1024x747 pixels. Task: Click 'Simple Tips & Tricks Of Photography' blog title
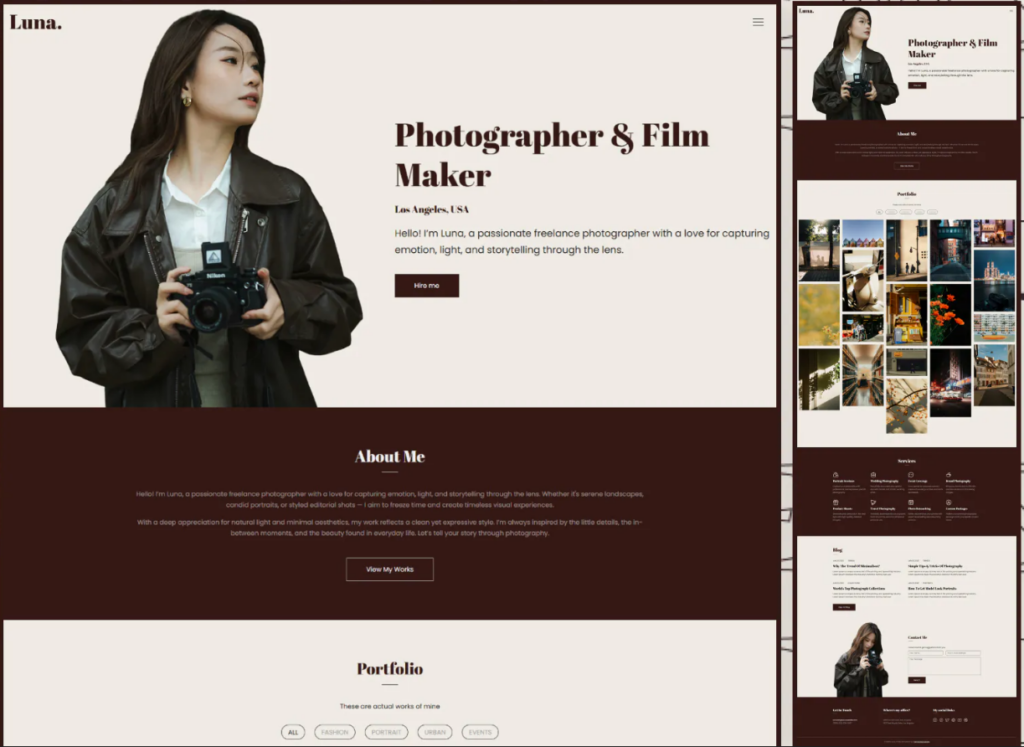point(935,566)
